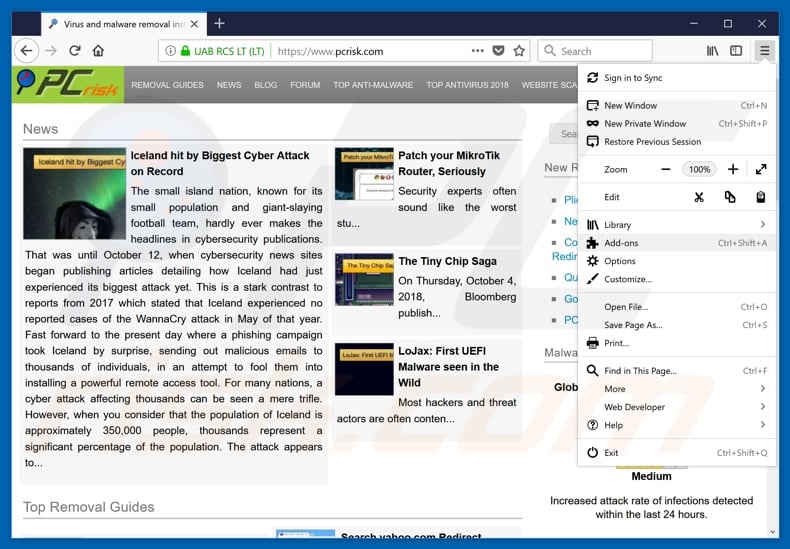The height and width of the screenshot is (549, 790).
Task: Expand the Web Developer submenu
Action: [x=762, y=407]
